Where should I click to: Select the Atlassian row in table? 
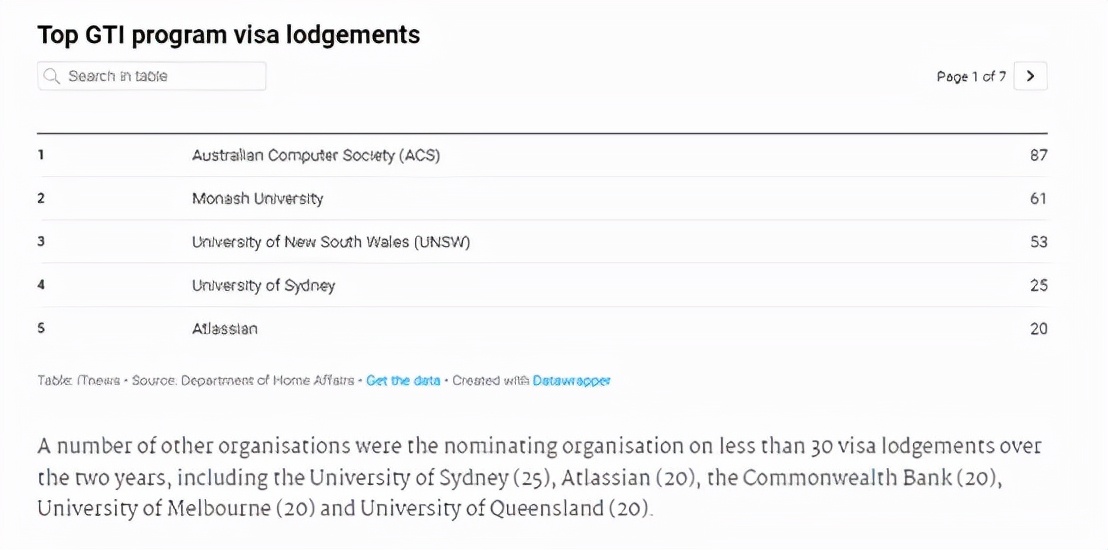coord(542,329)
